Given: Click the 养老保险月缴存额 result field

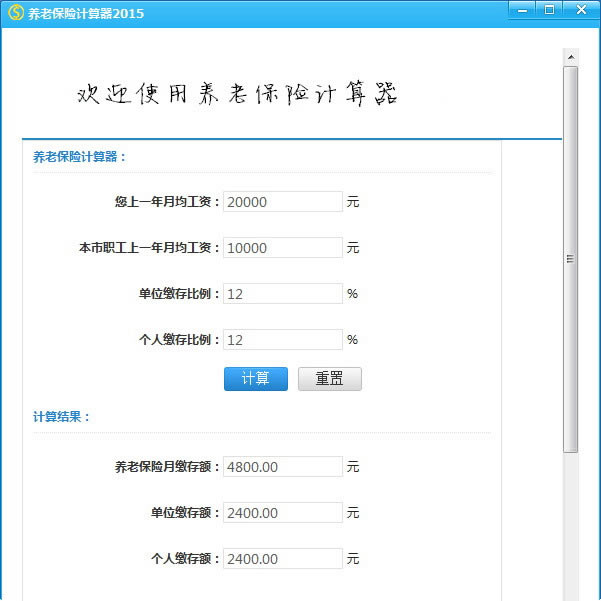Looking at the screenshot, I should click(283, 466).
